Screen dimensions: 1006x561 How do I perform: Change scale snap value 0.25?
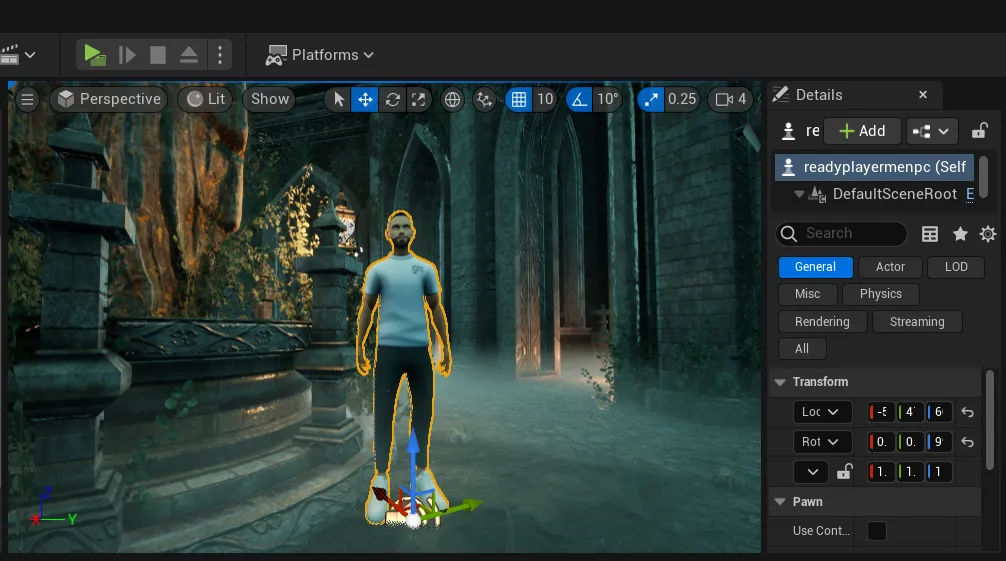click(681, 99)
